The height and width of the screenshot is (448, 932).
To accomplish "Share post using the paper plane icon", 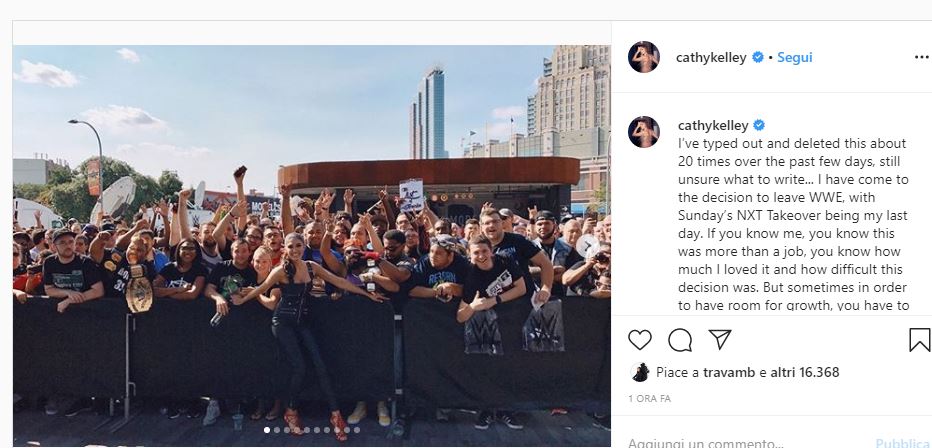I will tap(720, 339).
